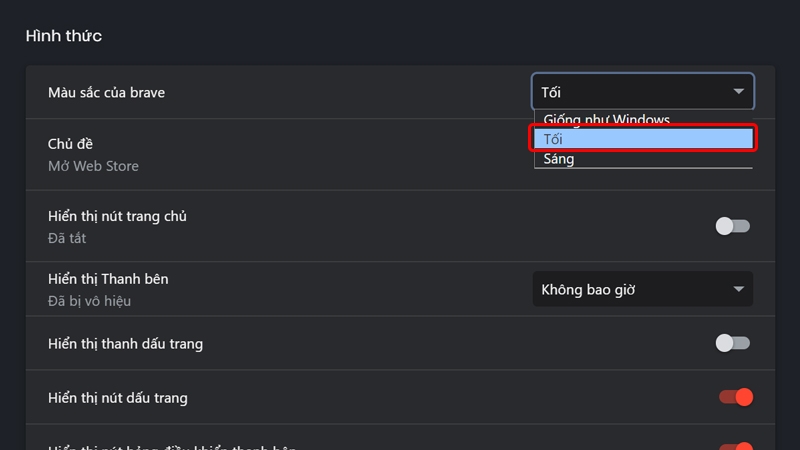The height and width of the screenshot is (450, 800).
Task: Turn on "Hiển thị thanh dấu trang" toggle
Action: (732, 343)
